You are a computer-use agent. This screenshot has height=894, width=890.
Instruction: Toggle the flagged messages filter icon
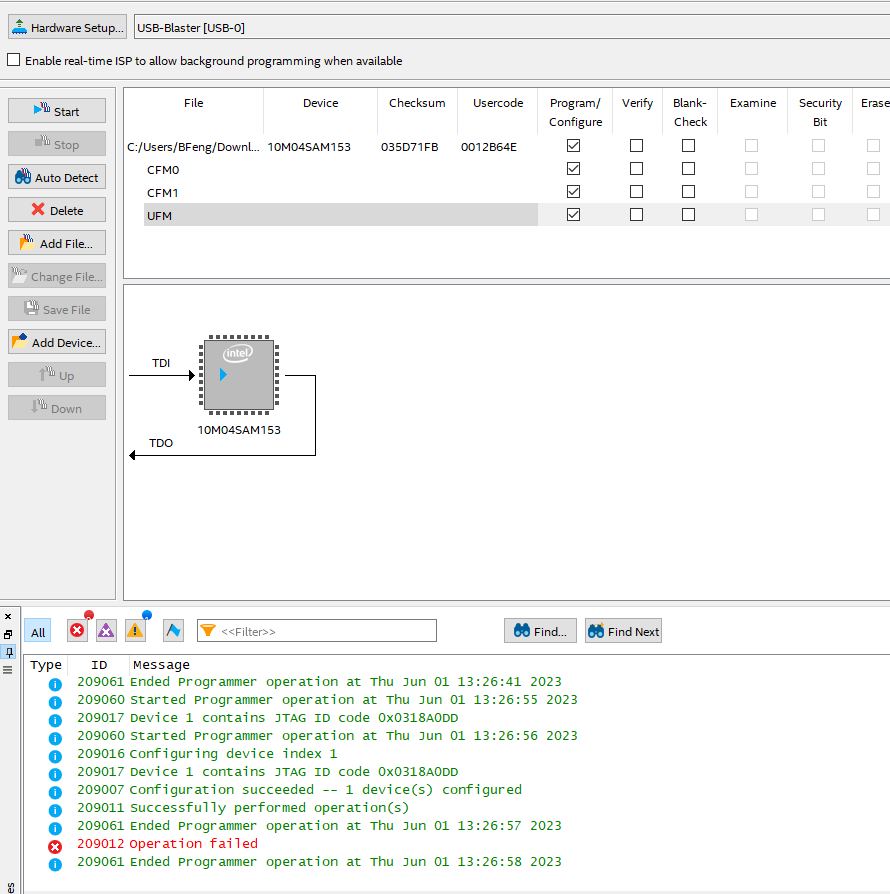(173, 631)
